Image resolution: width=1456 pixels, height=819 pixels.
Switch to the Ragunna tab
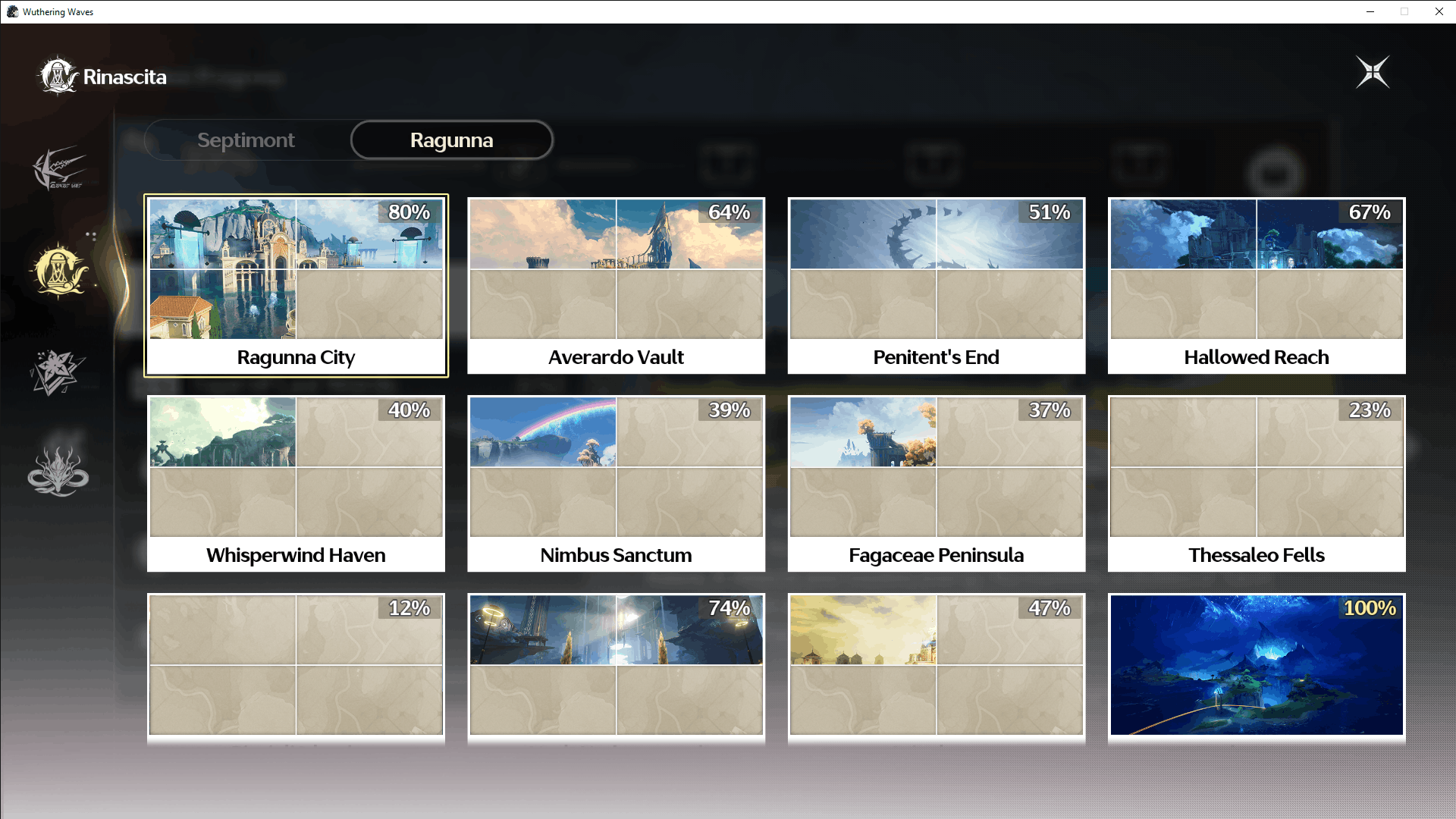point(452,140)
